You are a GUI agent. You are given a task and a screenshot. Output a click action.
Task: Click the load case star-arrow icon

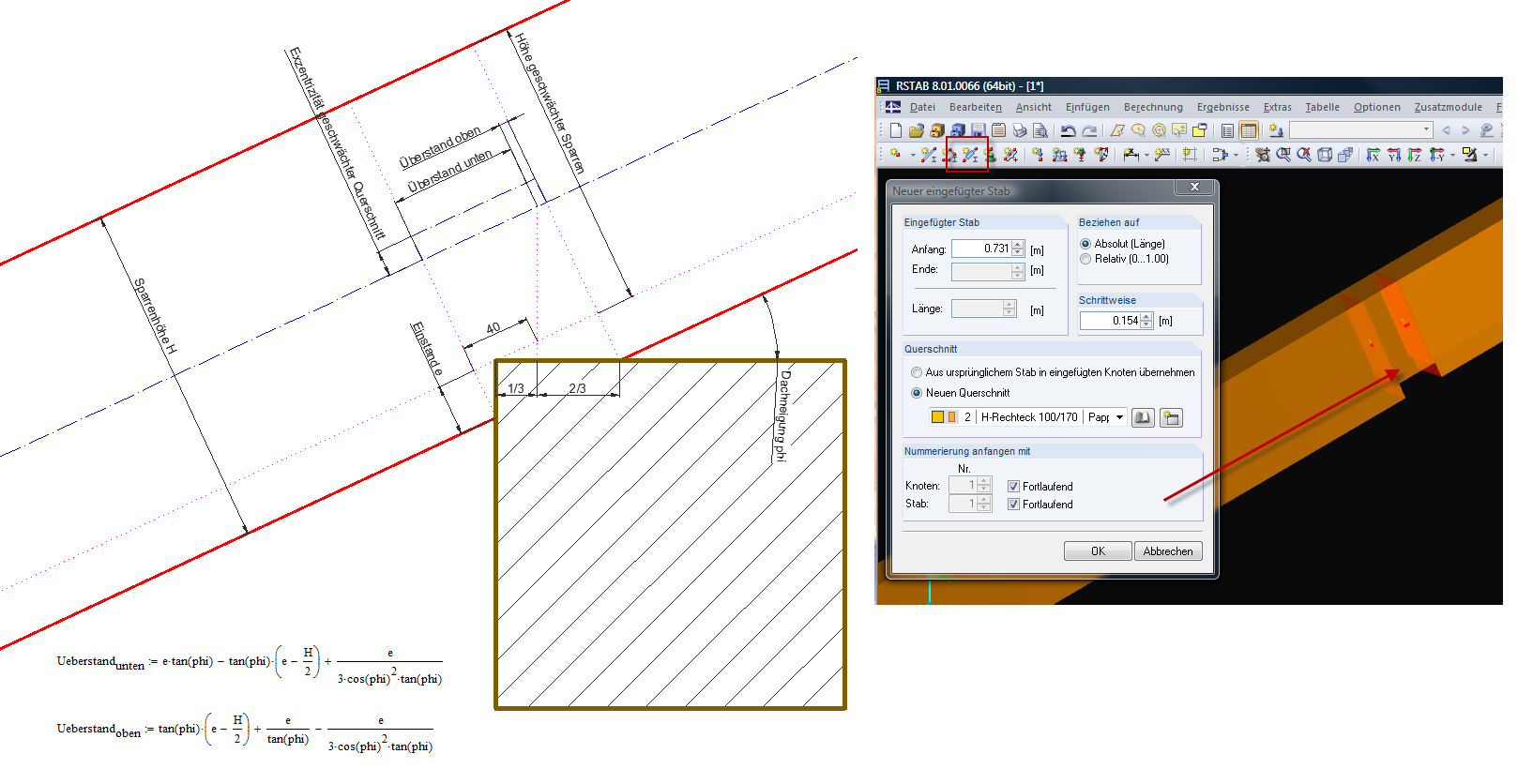(1276, 130)
